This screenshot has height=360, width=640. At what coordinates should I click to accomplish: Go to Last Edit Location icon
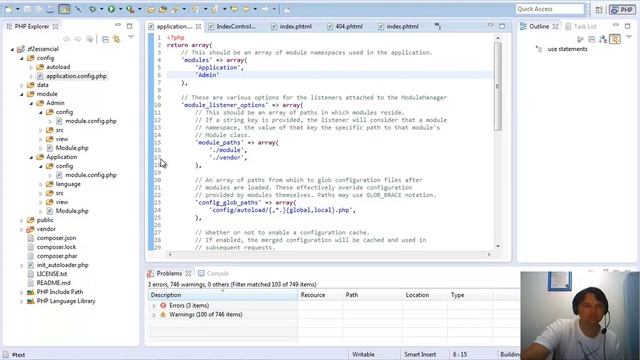[234, 9]
